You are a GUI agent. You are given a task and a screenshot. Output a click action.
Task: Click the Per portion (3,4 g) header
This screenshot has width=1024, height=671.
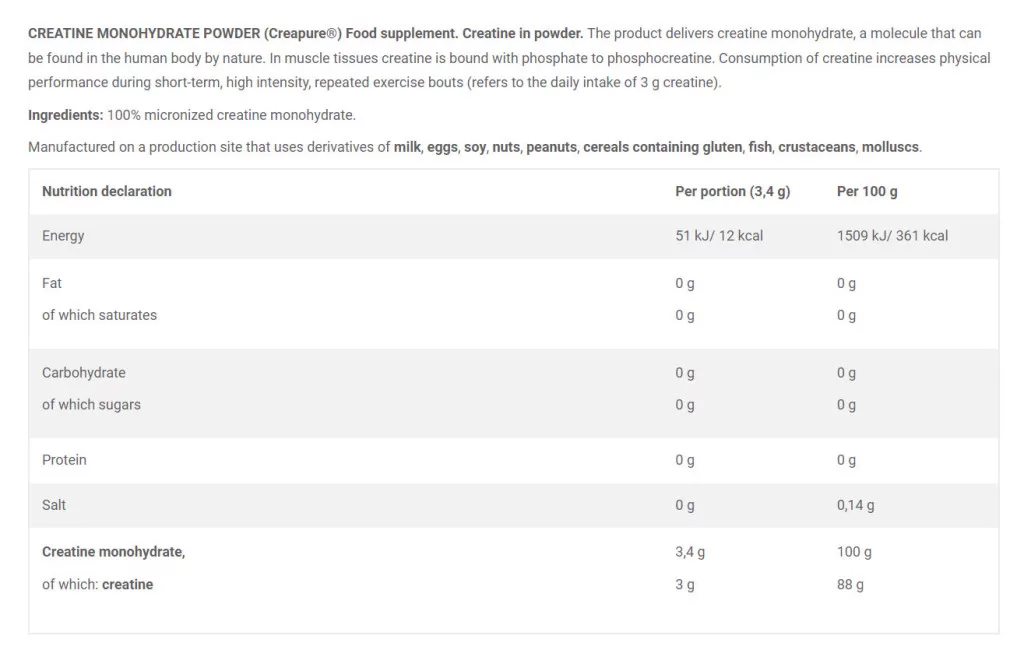[x=732, y=191]
